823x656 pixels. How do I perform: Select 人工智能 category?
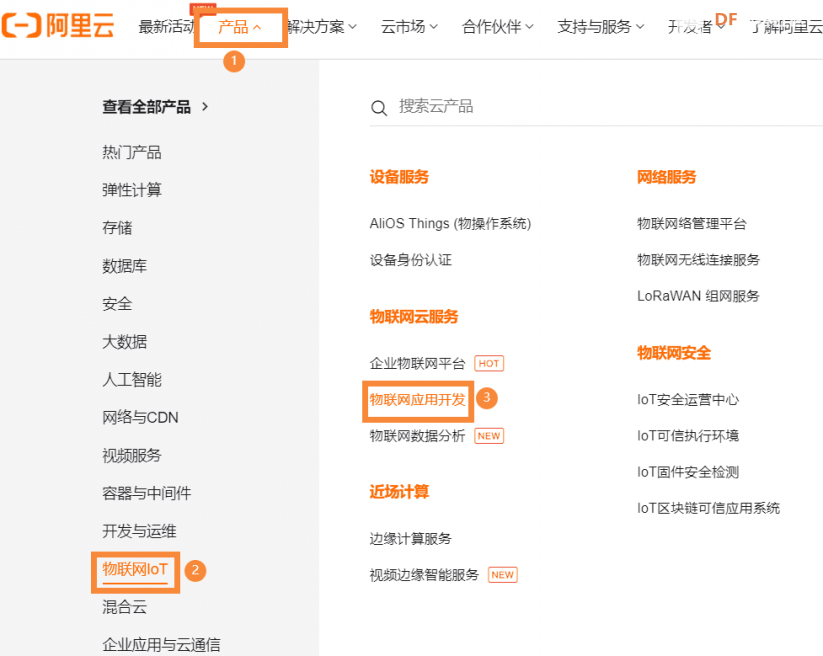pyautogui.click(x=132, y=379)
